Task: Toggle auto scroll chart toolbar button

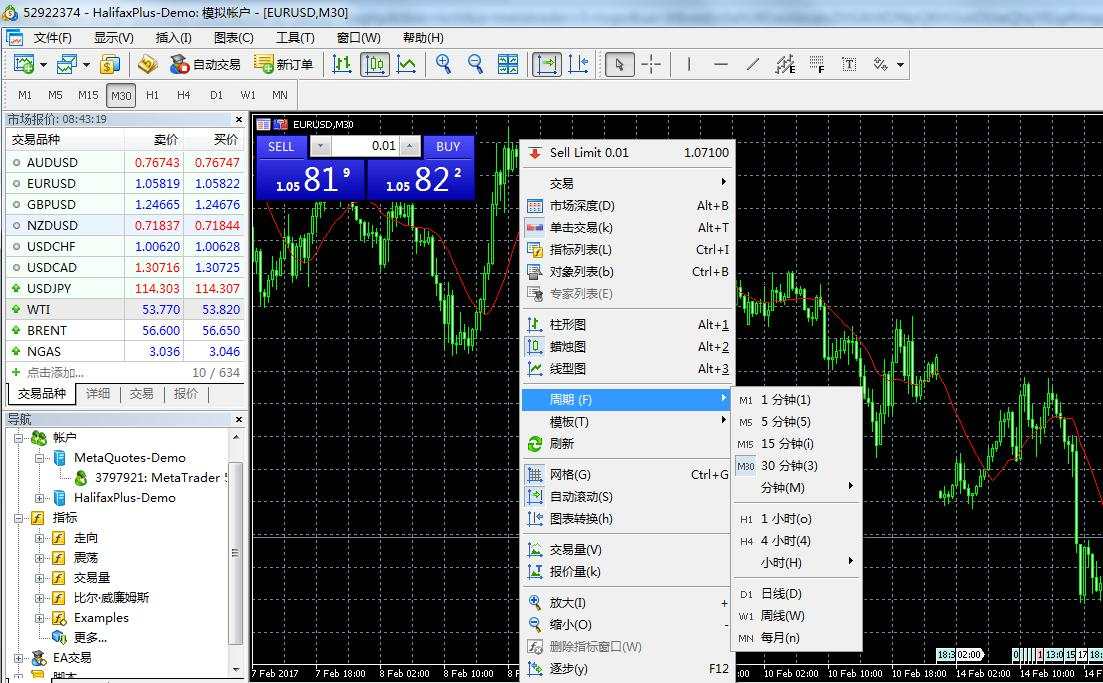Action: (x=547, y=65)
